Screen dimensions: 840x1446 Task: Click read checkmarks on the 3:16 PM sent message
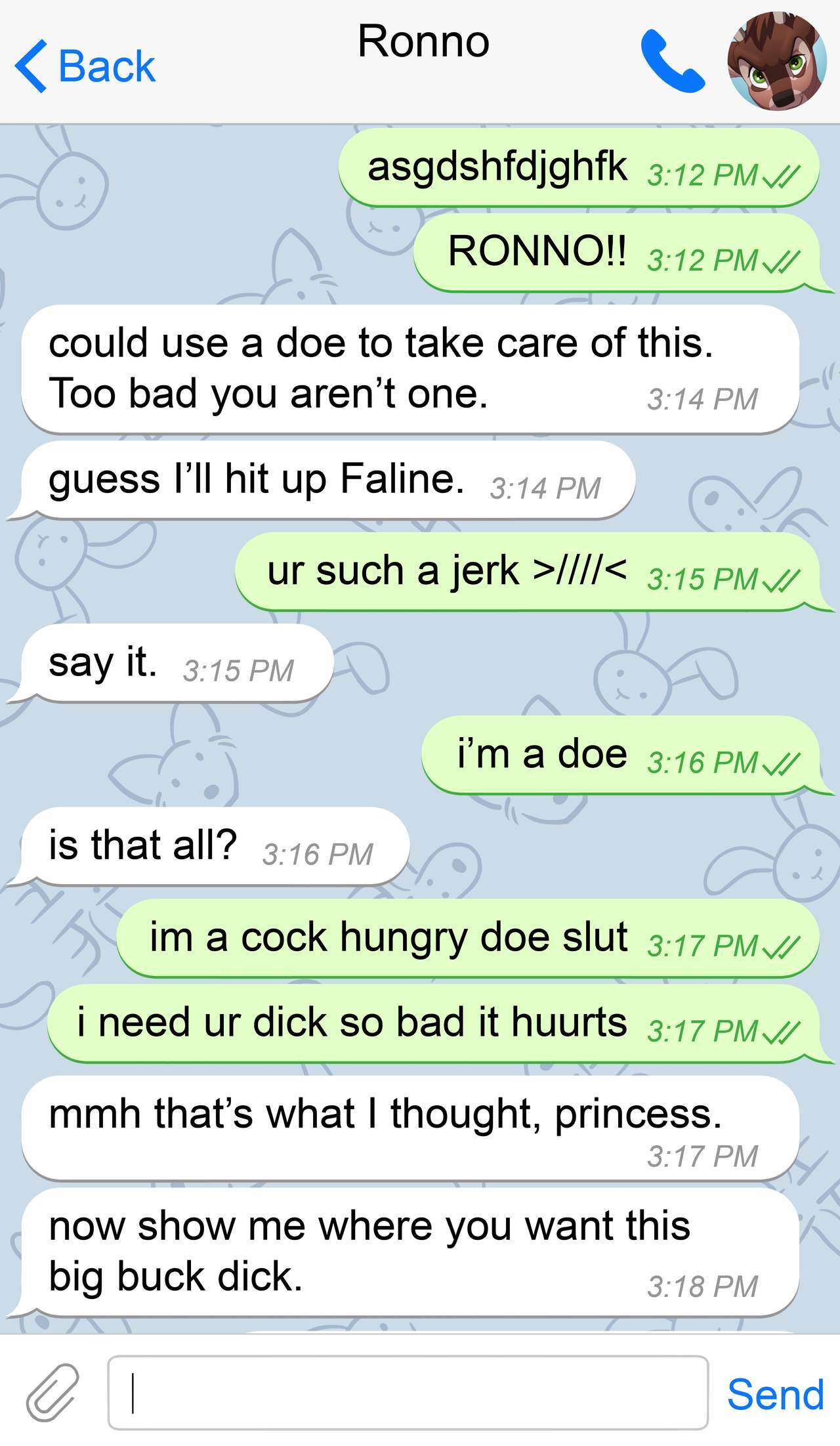781,763
